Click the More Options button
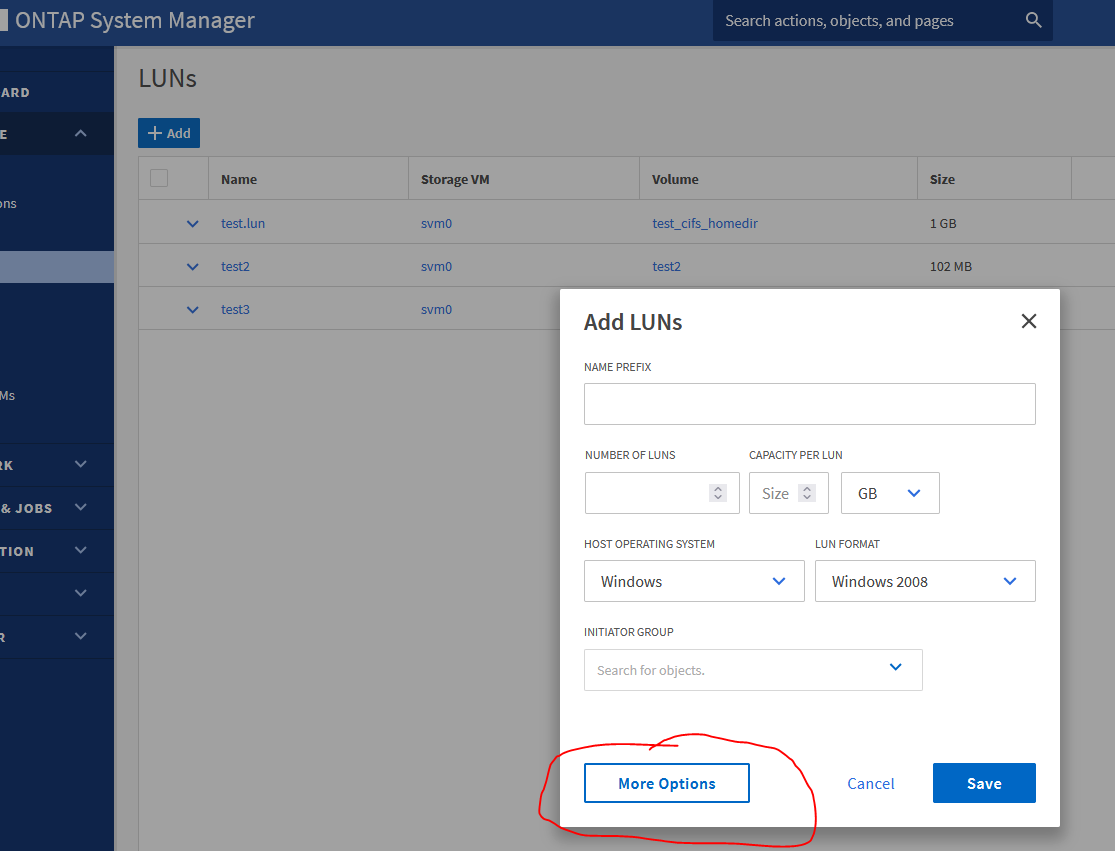This screenshot has width=1115, height=851. tap(666, 783)
